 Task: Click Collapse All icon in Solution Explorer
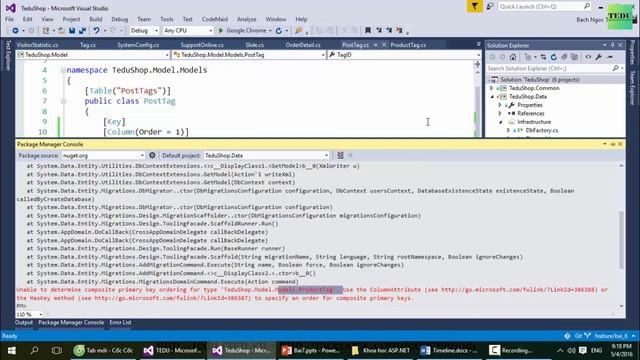564,57
